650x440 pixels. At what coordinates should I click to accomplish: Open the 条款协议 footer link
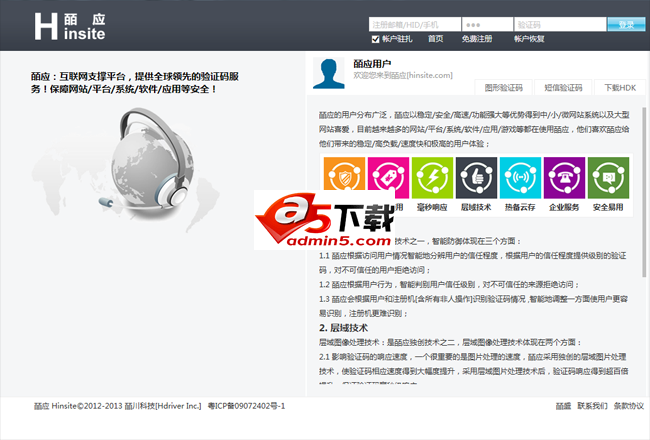(629, 406)
